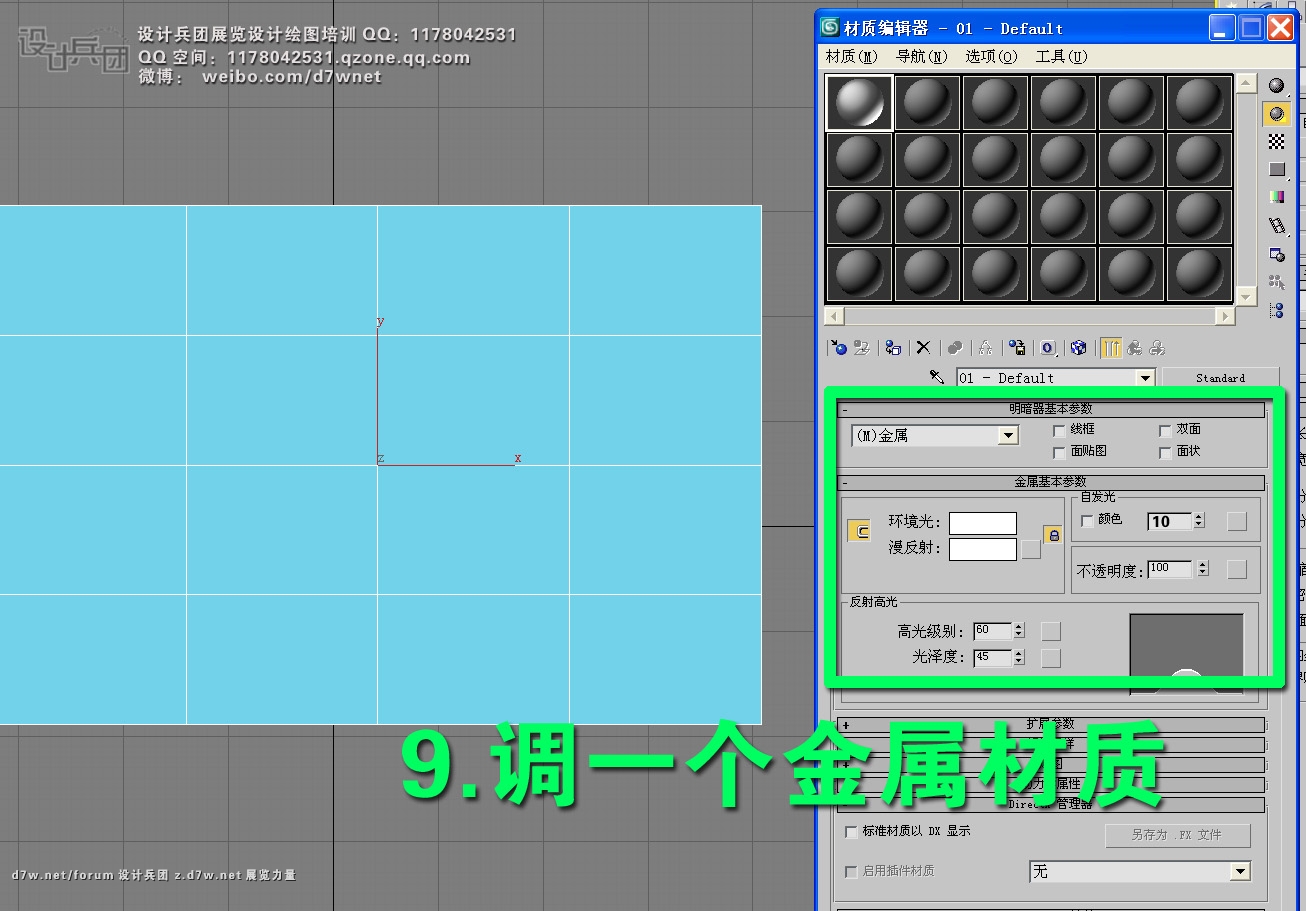
Task: Click Select by Material icon
Action: tap(1276, 282)
